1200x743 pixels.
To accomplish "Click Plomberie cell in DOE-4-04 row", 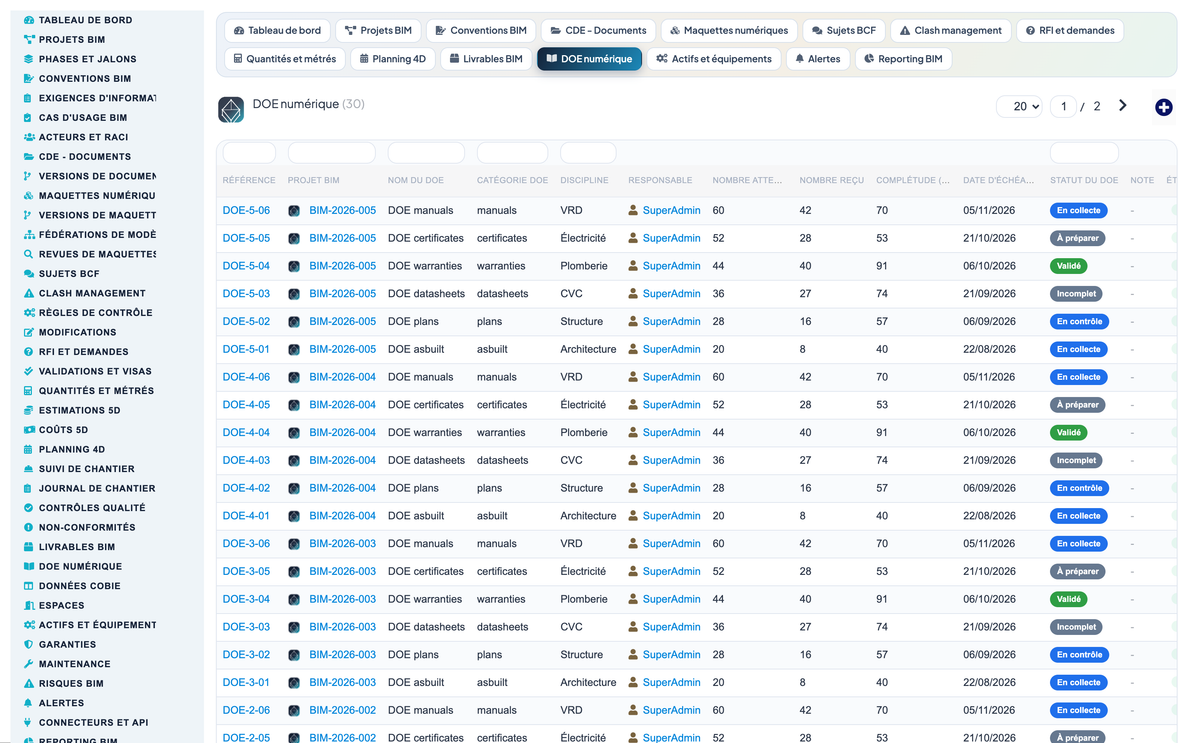I will 584,433.
